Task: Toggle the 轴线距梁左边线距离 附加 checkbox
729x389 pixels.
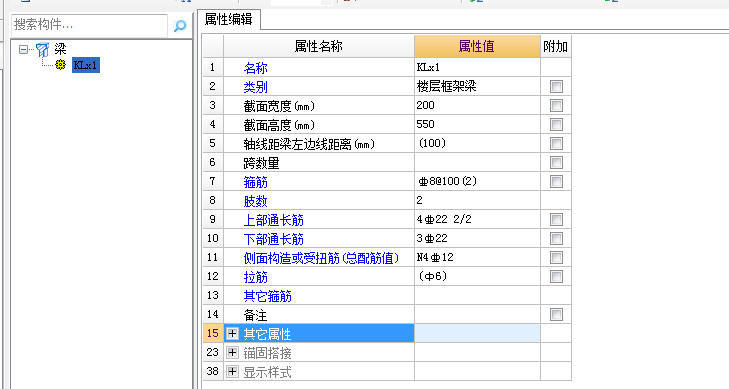Action: pyautogui.click(x=556, y=144)
